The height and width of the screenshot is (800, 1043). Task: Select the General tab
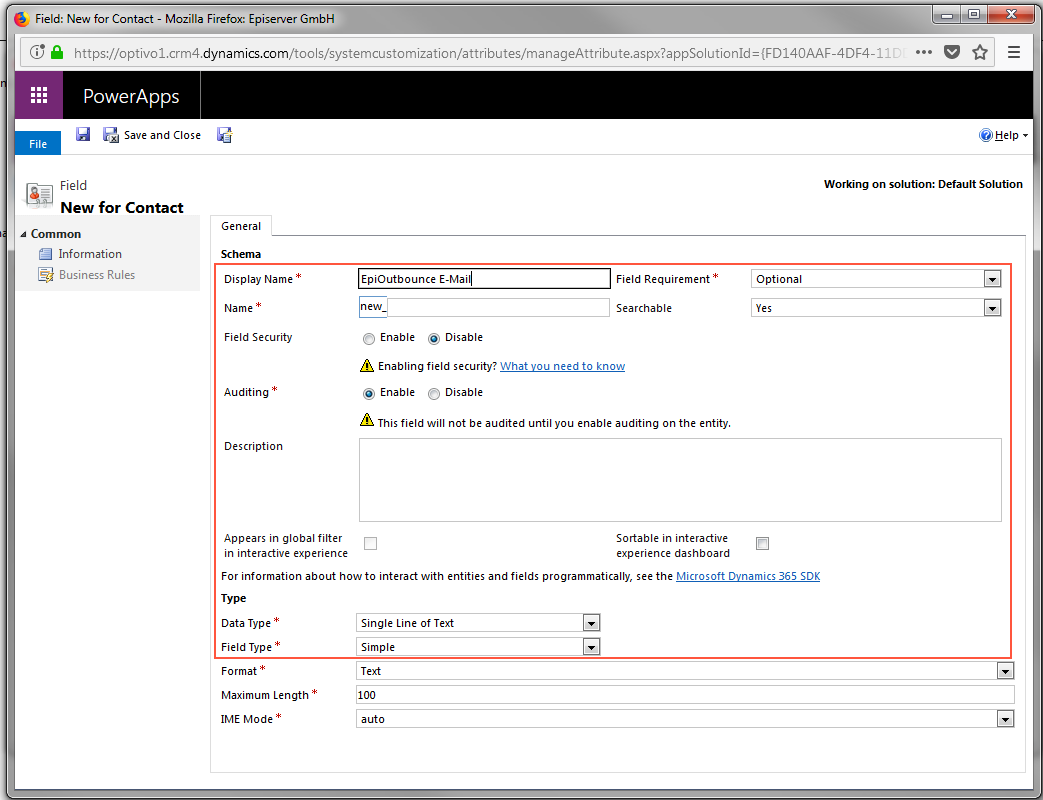241,226
